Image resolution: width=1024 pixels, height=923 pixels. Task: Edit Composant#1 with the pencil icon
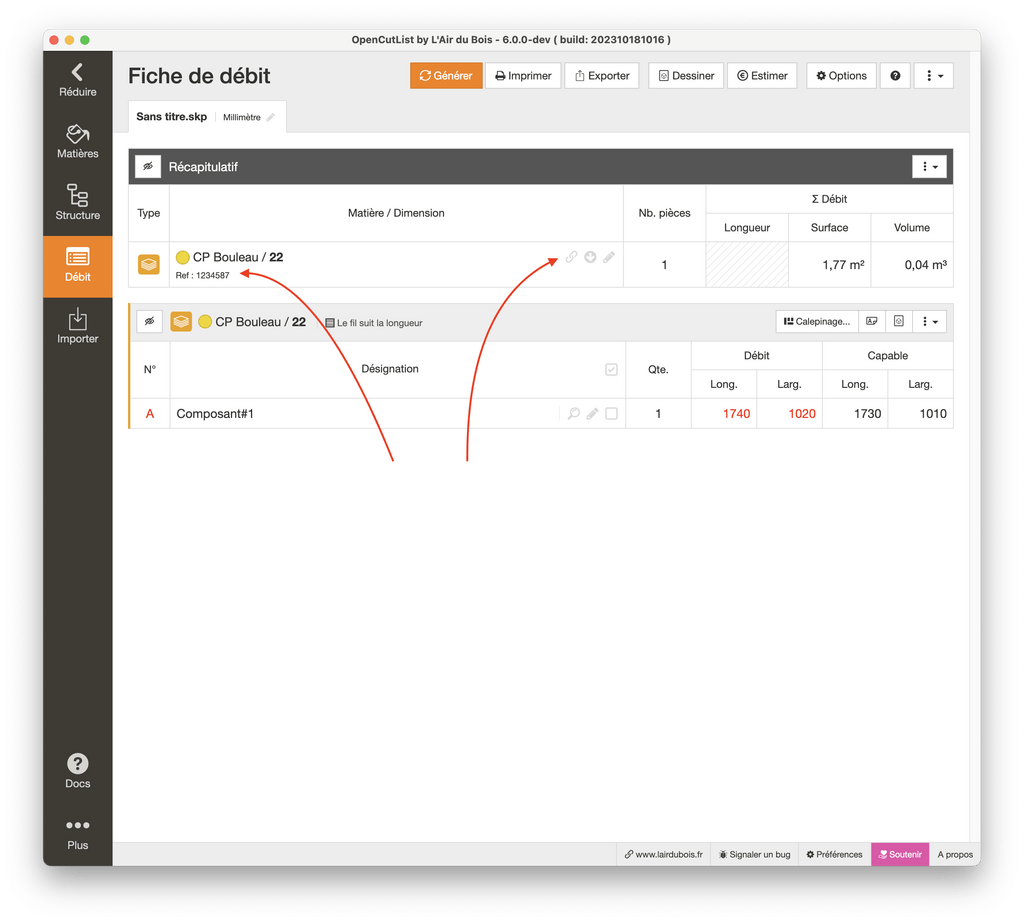592,413
